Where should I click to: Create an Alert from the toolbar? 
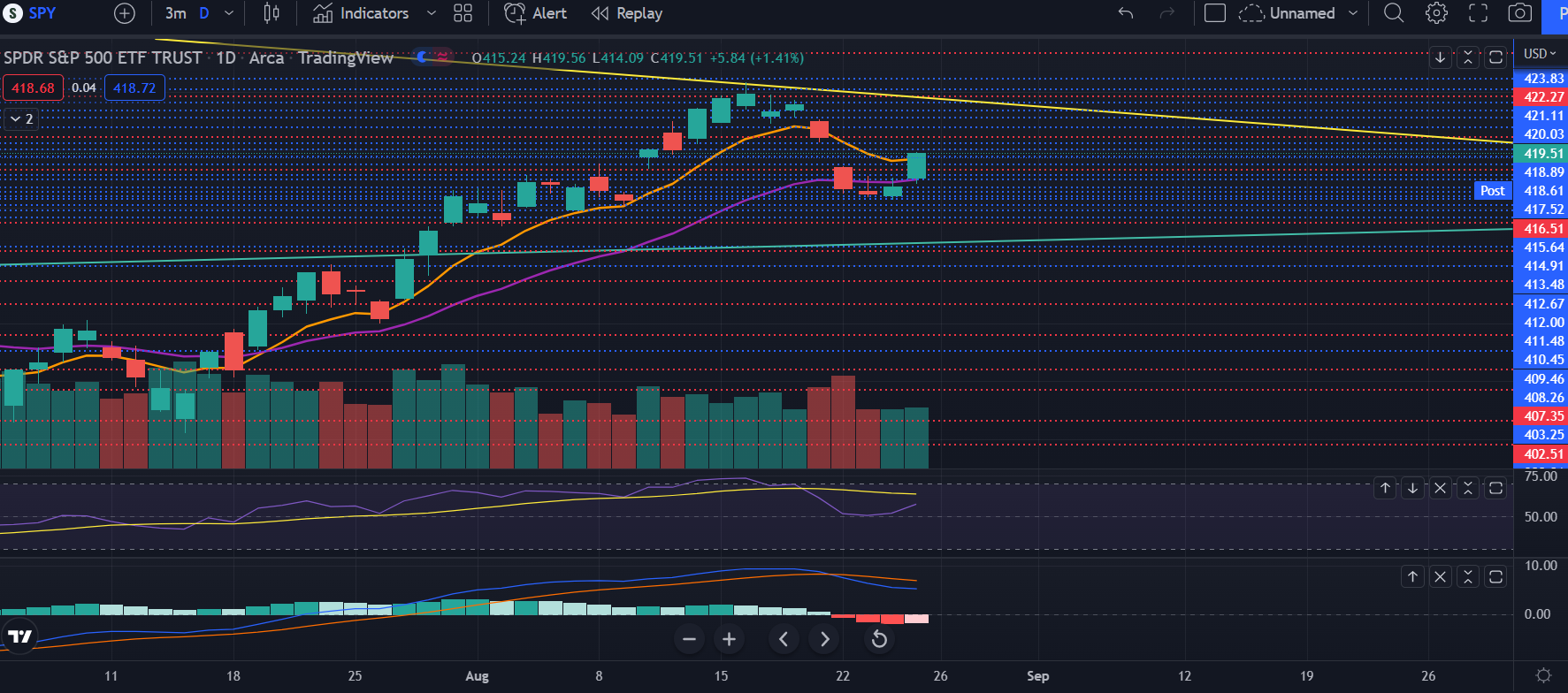[535, 13]
